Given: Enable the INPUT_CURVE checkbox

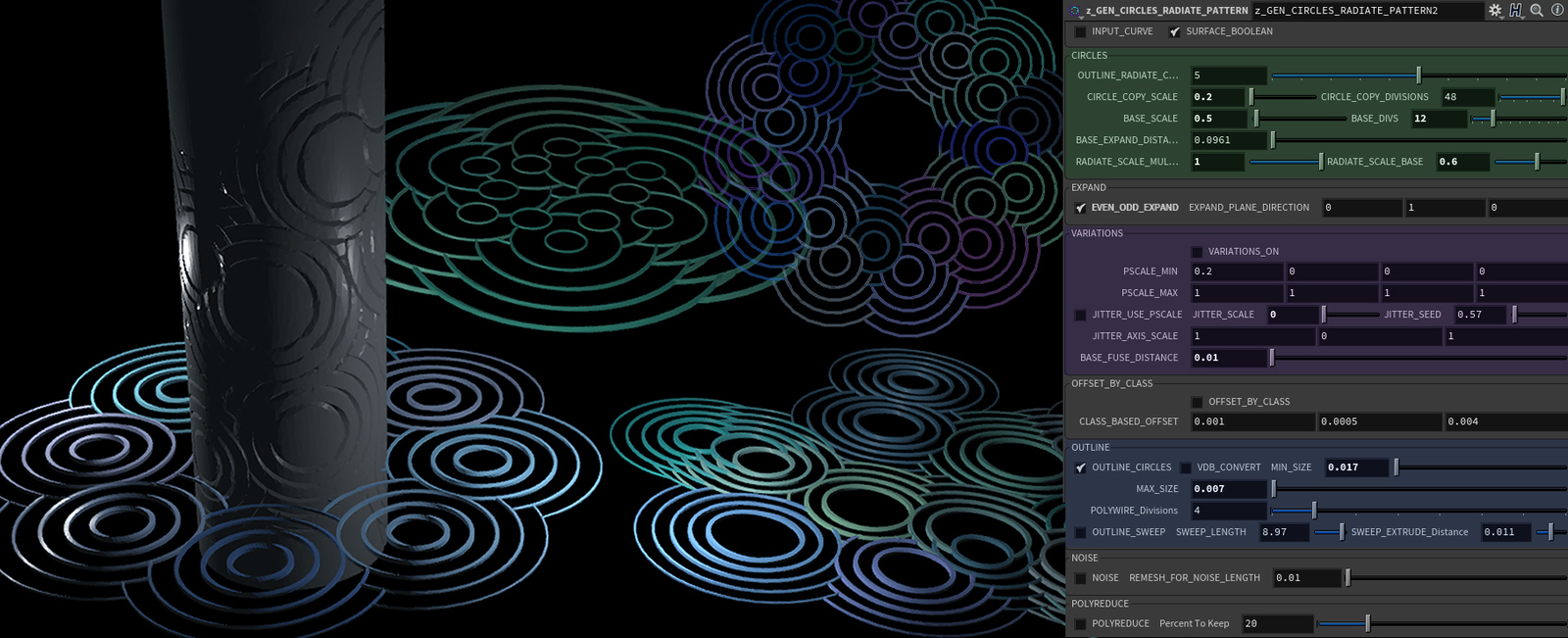Looking at the screenshot, I should 1080,31.
